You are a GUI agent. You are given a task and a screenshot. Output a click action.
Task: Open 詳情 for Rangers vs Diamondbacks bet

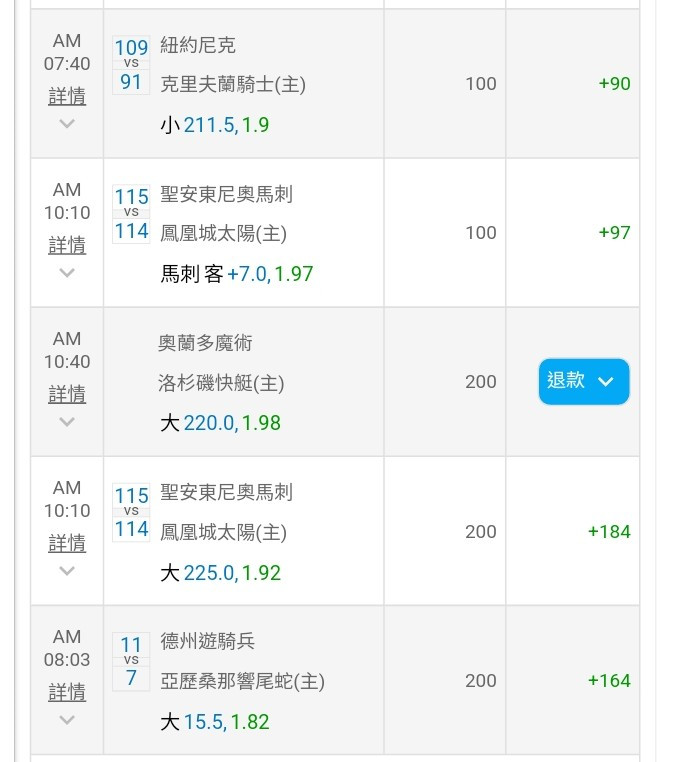pos(67,692)
